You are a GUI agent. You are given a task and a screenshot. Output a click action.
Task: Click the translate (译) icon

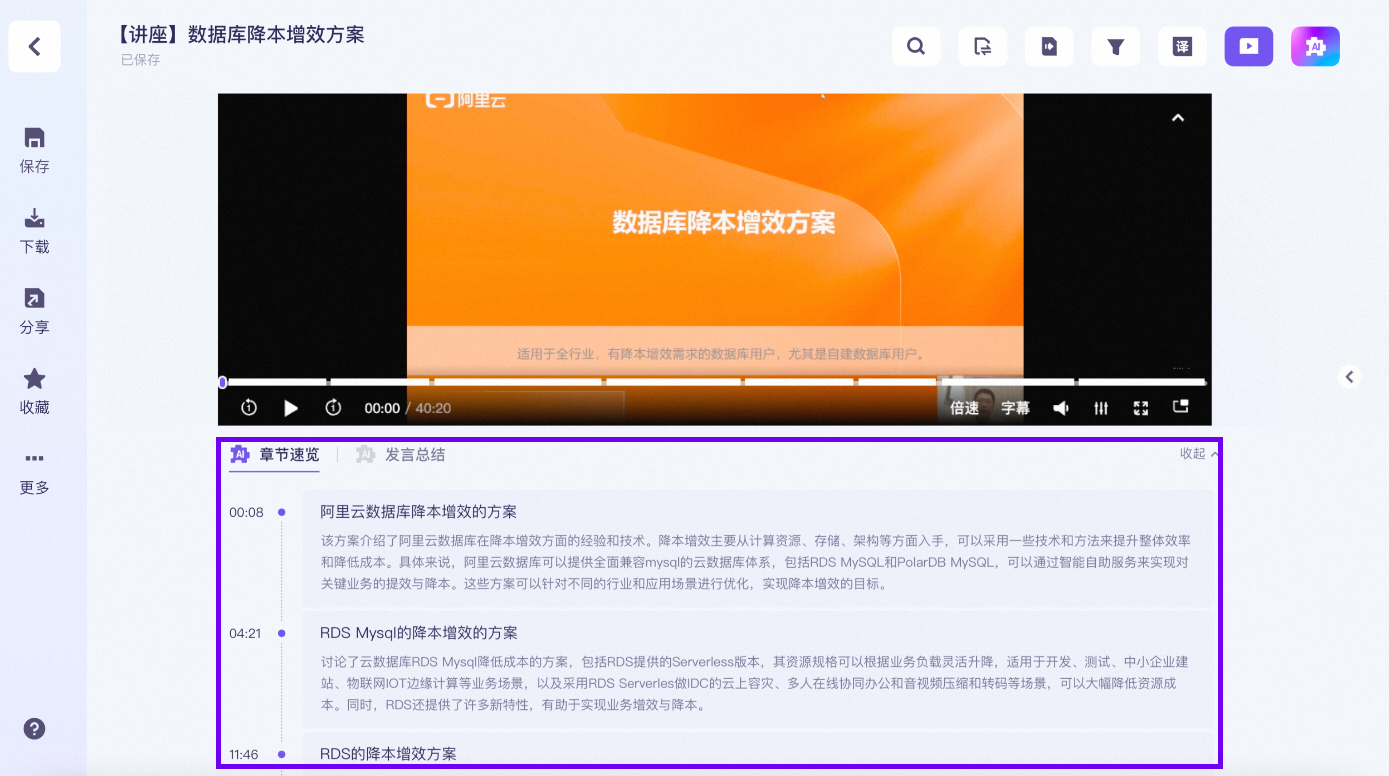[x=1182, y=46]
